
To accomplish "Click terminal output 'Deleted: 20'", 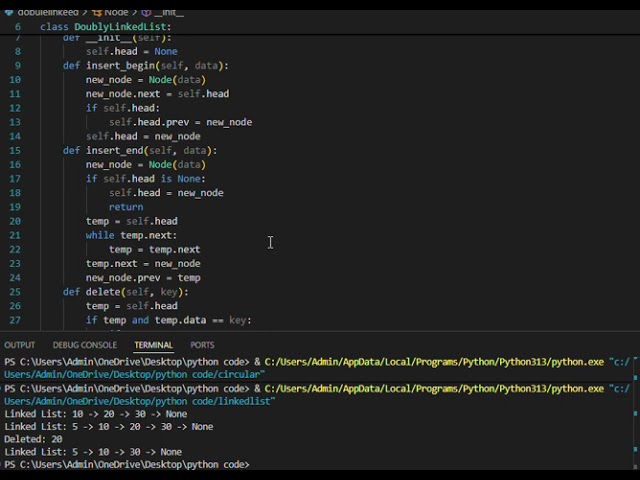I will 33,439.
